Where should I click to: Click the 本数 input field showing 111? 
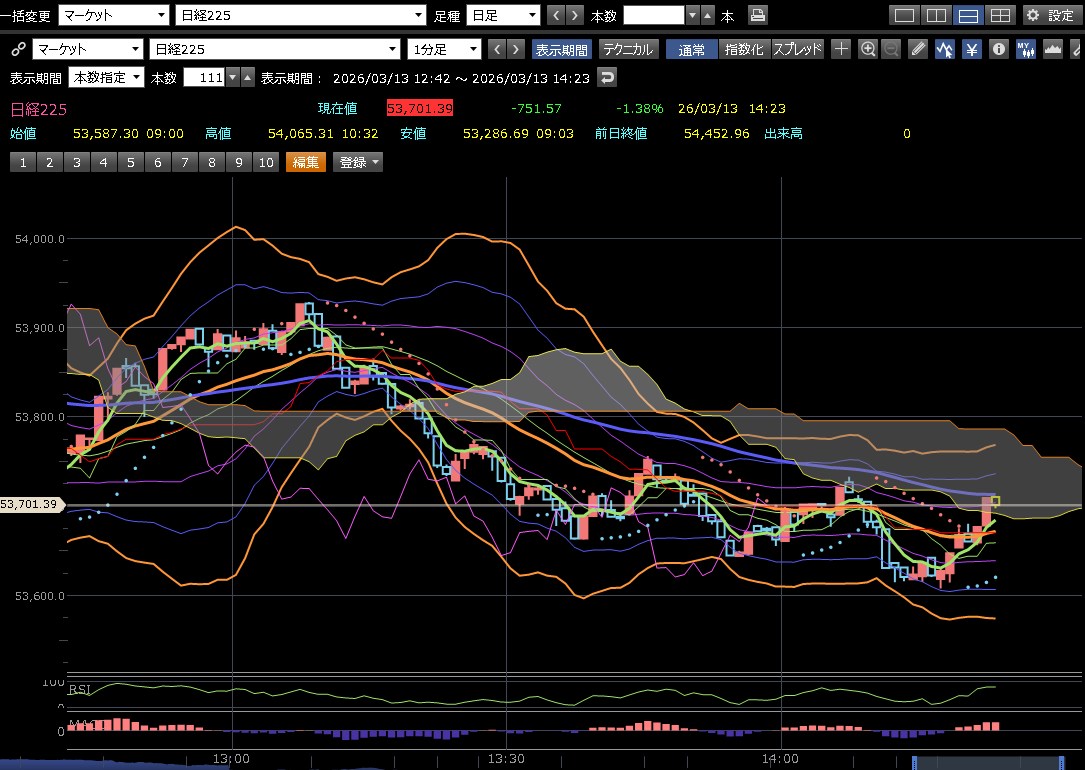[203, 77]
